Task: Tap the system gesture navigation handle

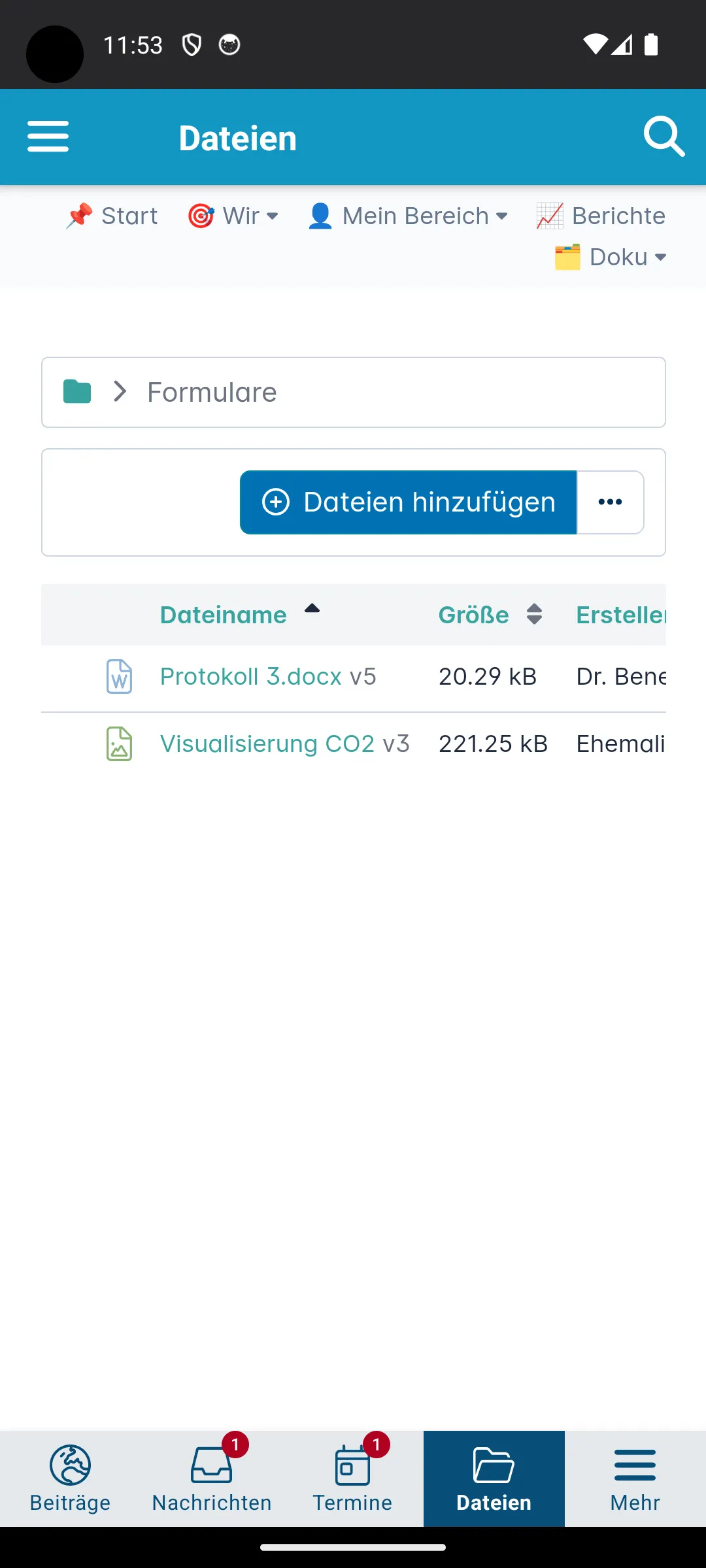Action: tap(353, 1547)
